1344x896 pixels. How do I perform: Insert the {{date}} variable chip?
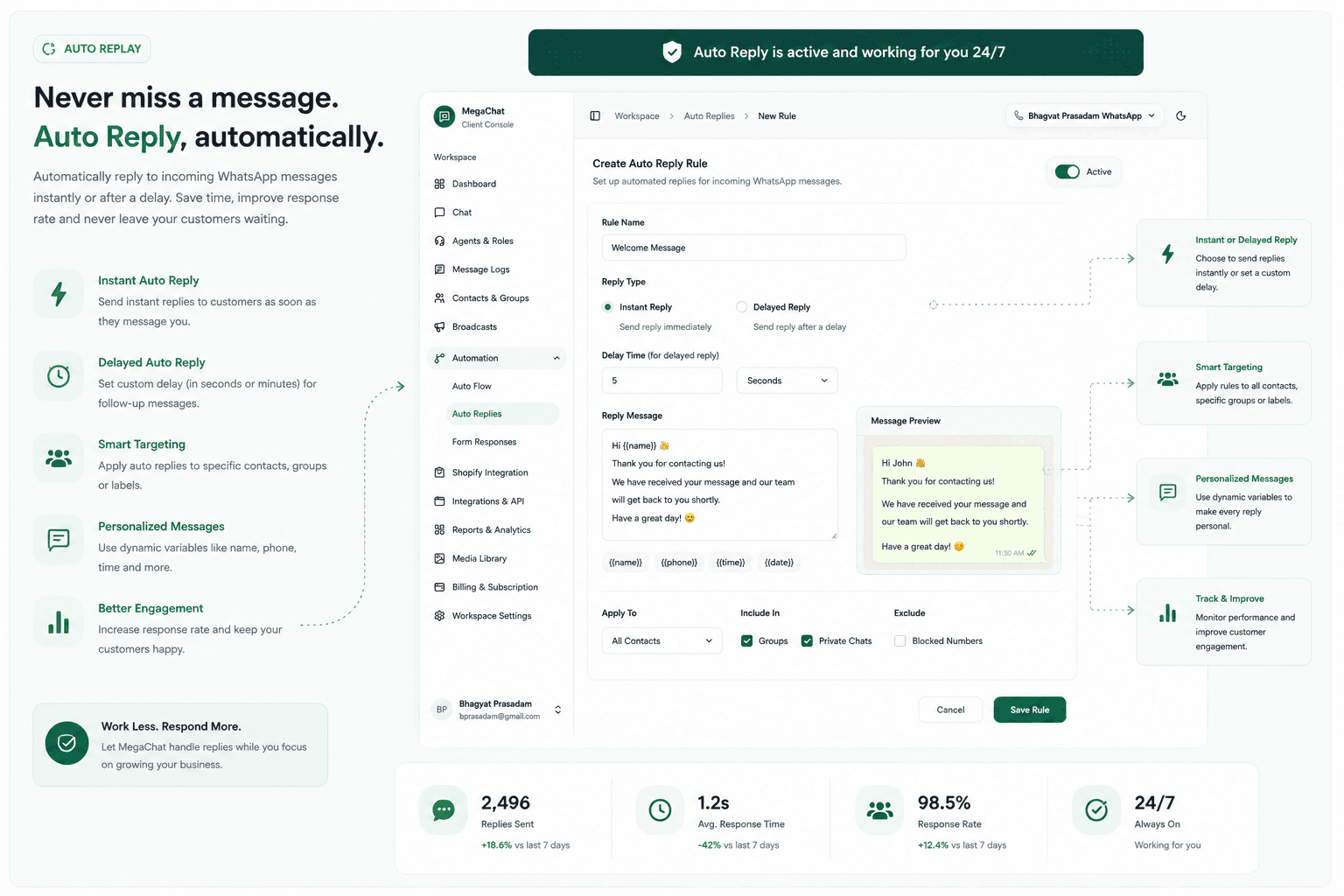click(779, 563)
